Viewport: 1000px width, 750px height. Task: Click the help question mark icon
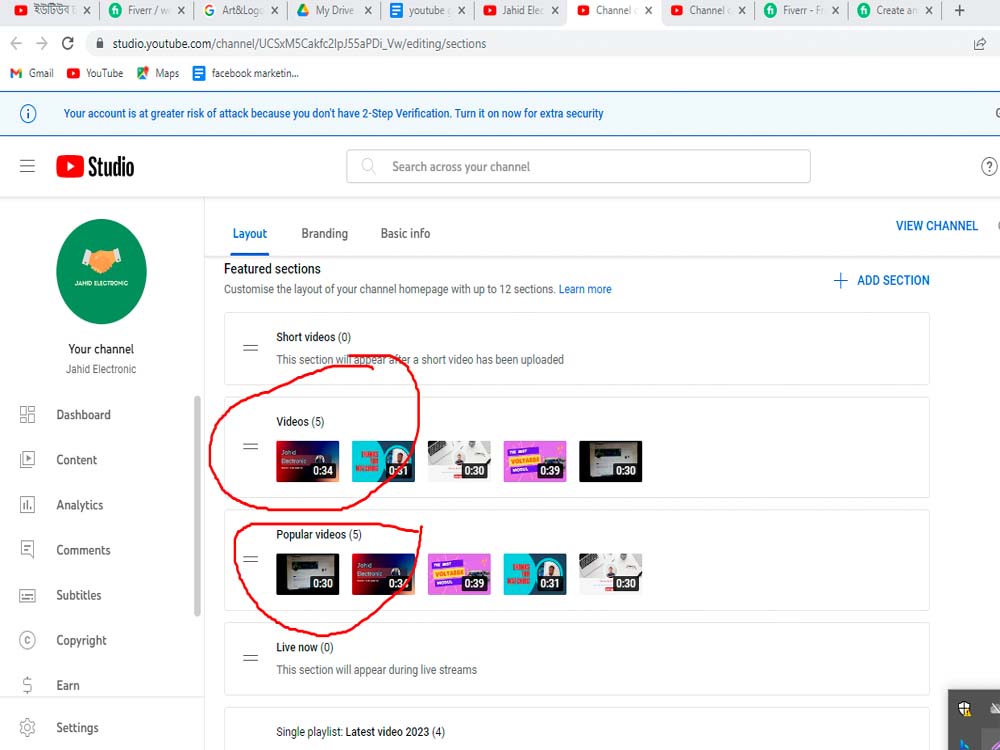coord(989,166)
